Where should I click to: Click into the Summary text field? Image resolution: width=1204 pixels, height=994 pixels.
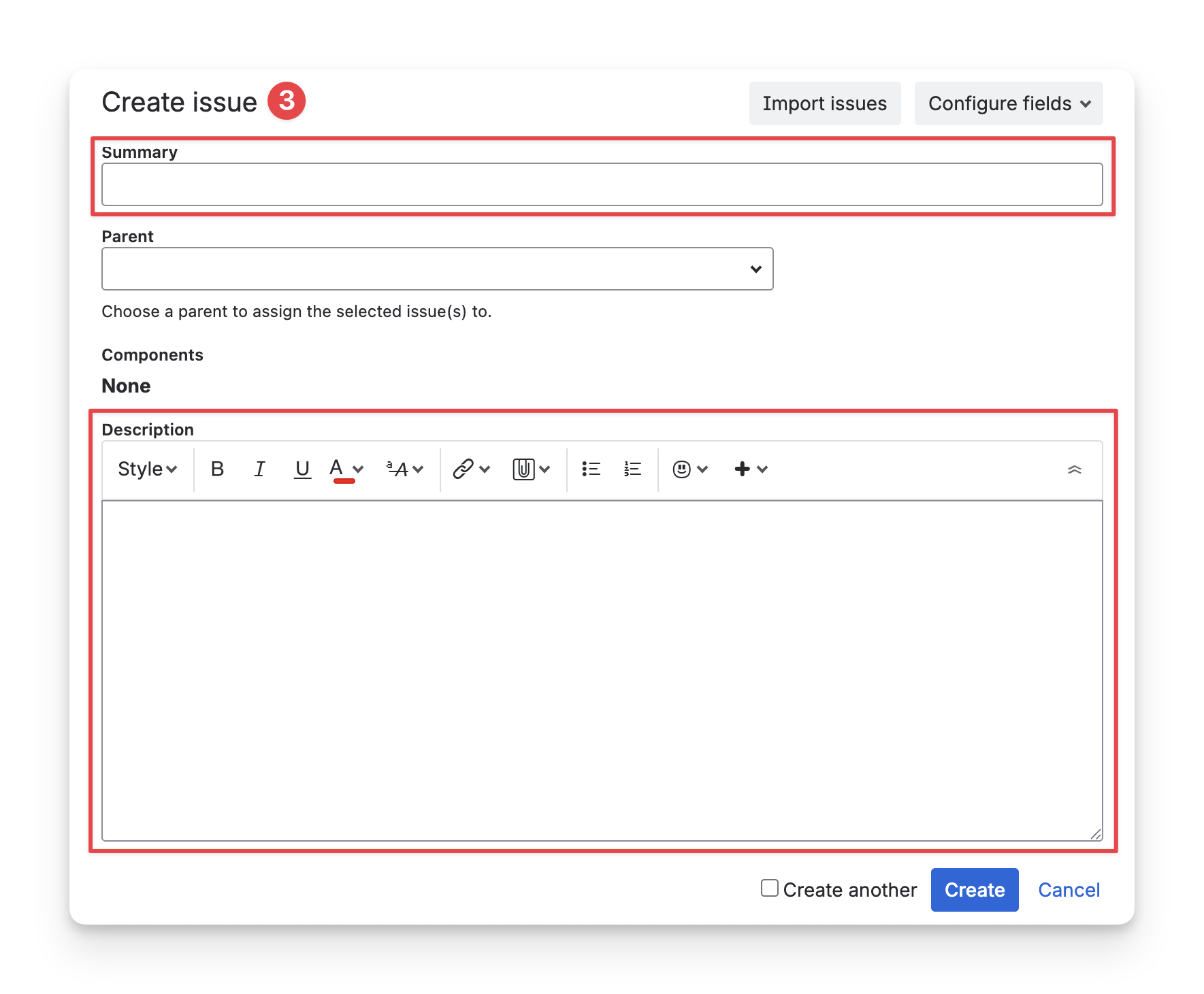click(x=602, y=184)
